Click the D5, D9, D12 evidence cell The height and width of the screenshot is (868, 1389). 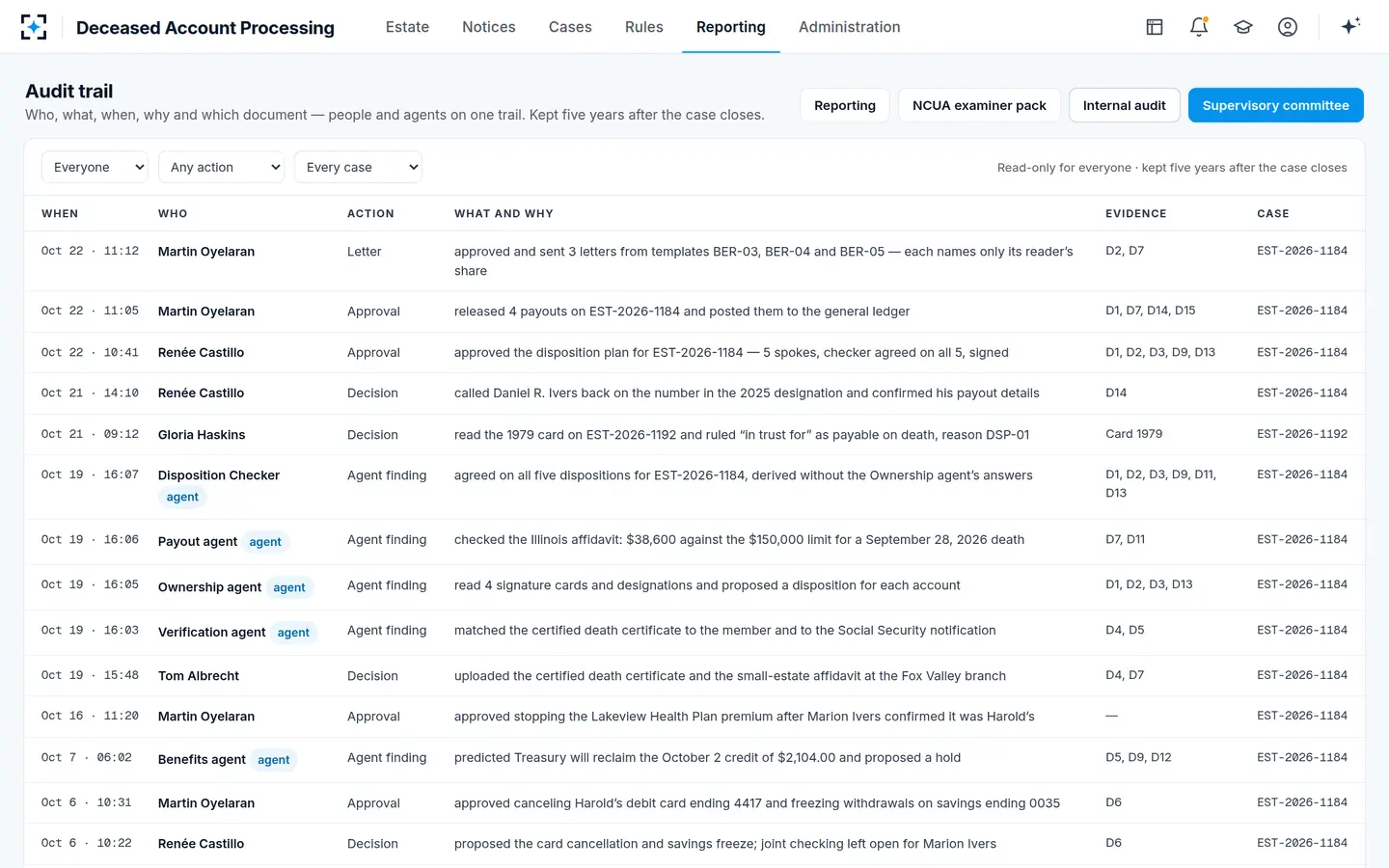pyautogui.click(x=1138, y=757)
